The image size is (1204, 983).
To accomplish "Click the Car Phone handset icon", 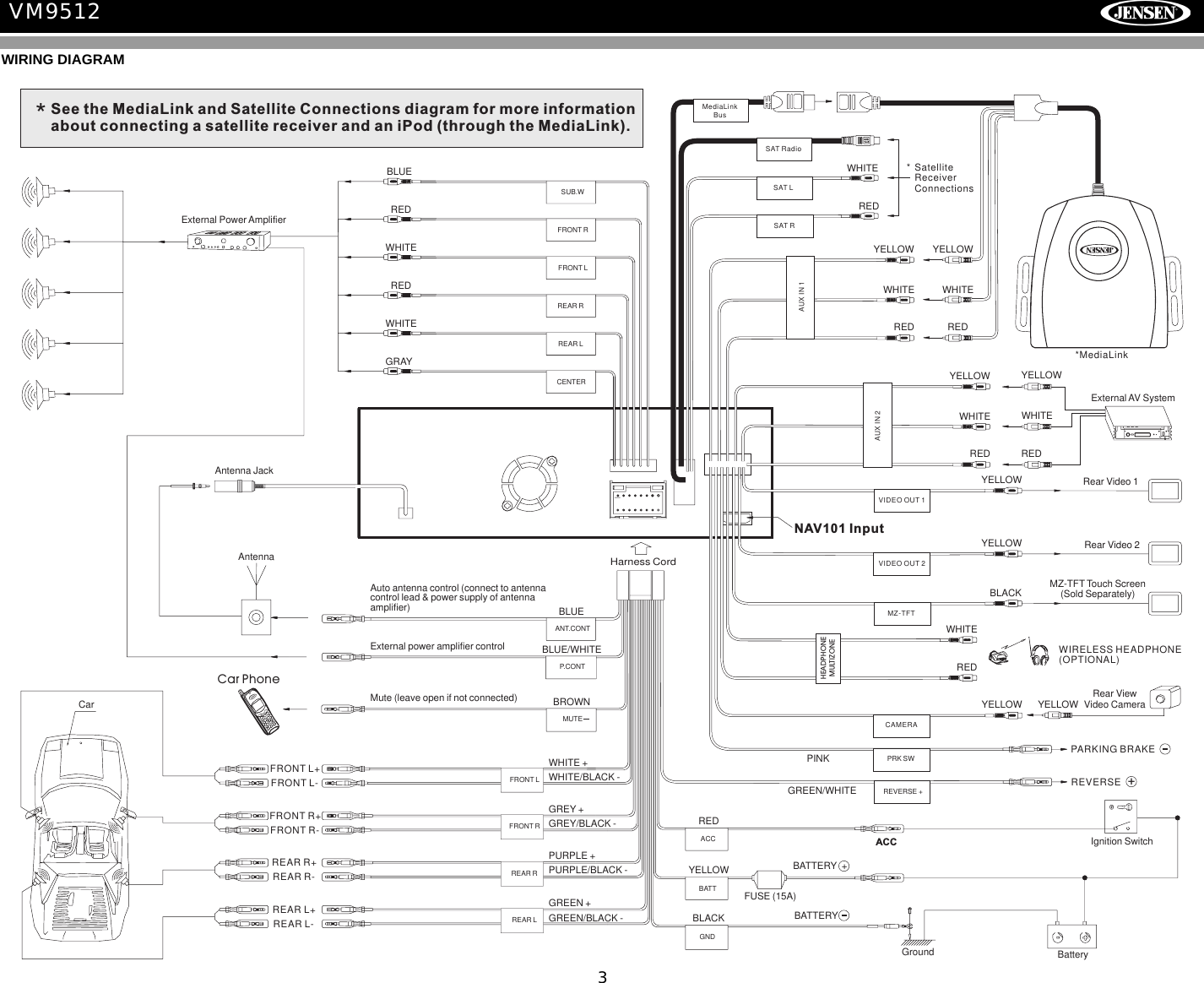I will [259, 712].
